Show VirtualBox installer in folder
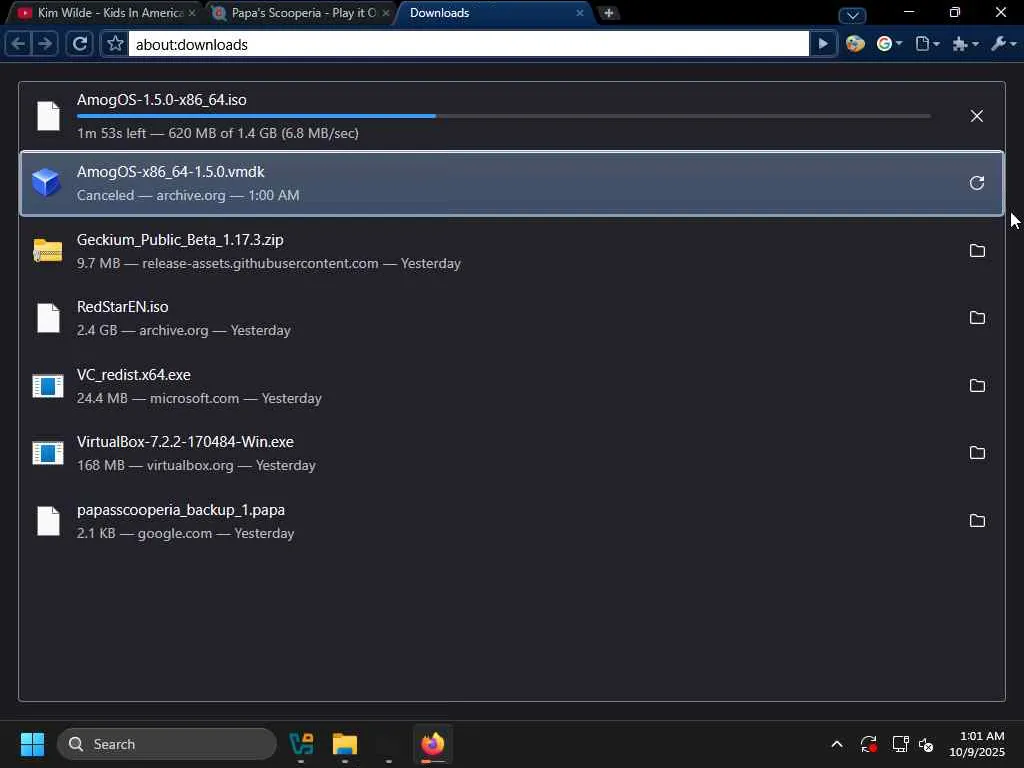 tap(977, 453)
